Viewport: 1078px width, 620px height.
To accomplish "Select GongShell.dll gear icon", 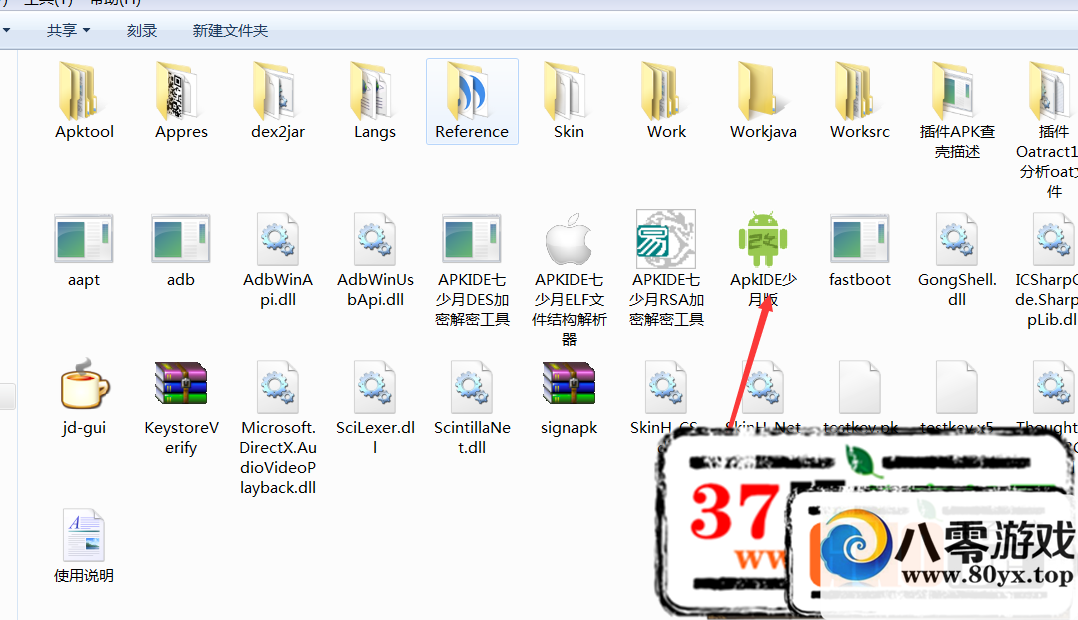I will [x=957, y=240].
